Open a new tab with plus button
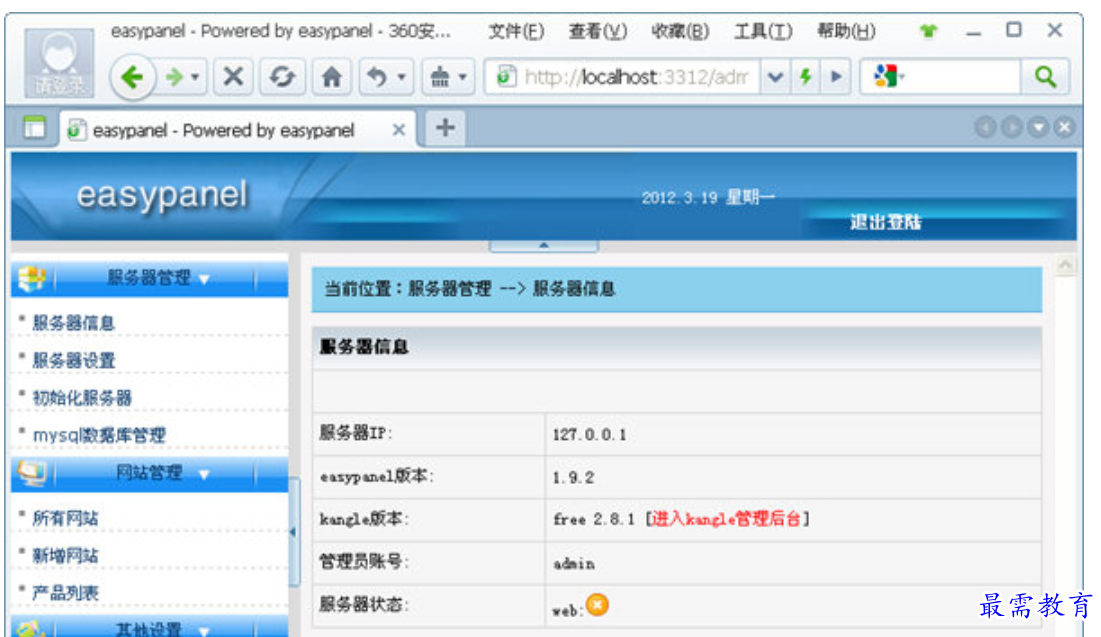Screen dimensions: 1101x637 pos(445,128)
